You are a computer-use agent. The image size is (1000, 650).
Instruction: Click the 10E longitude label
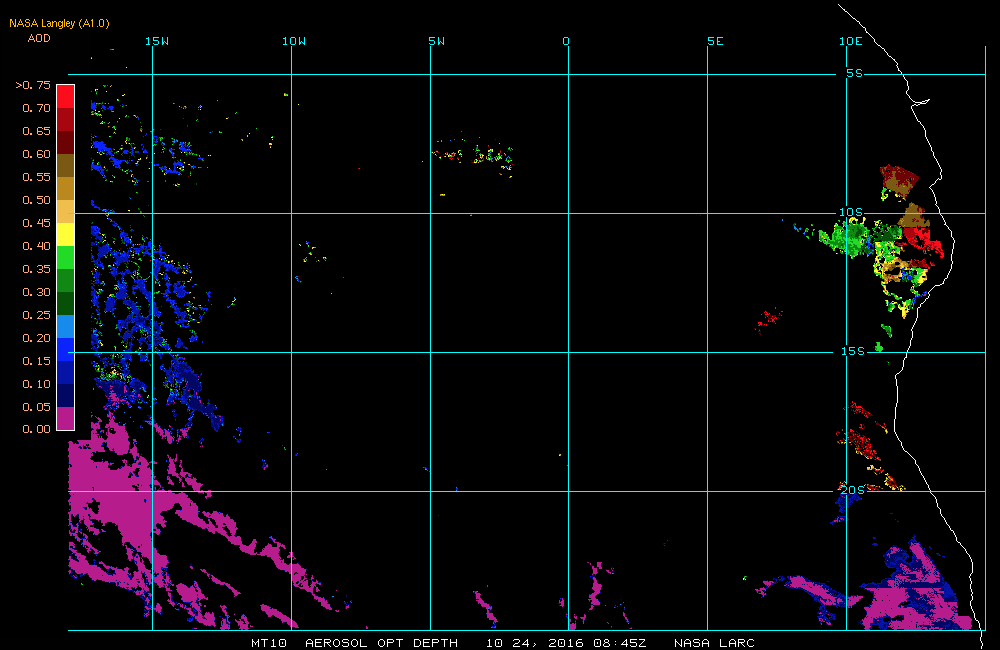850,41
